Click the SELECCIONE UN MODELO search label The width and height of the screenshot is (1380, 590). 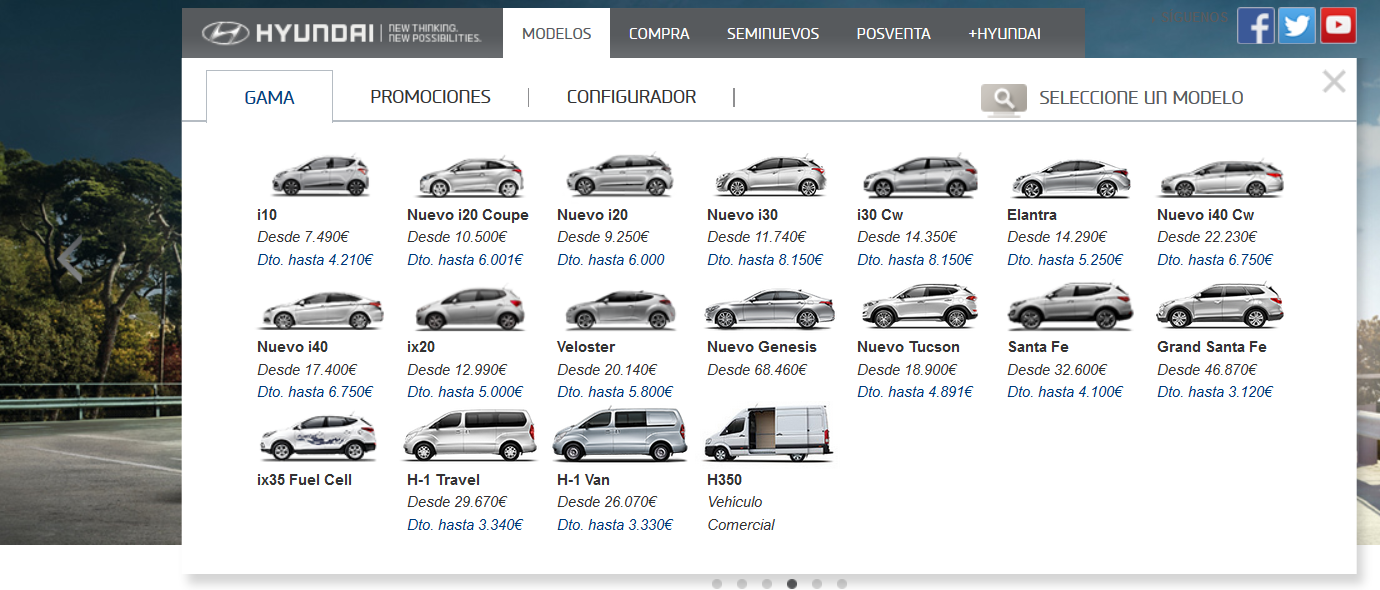point(1141,98)
